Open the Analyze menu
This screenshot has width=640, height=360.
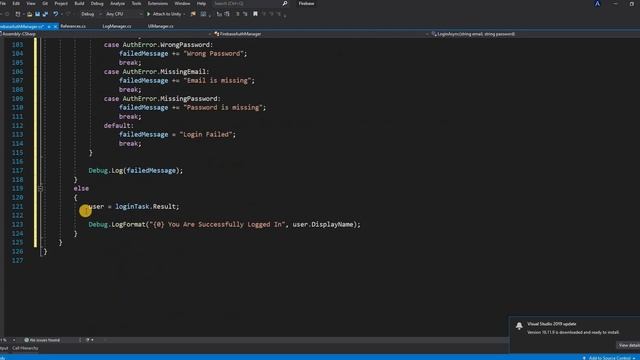[118, 3]
